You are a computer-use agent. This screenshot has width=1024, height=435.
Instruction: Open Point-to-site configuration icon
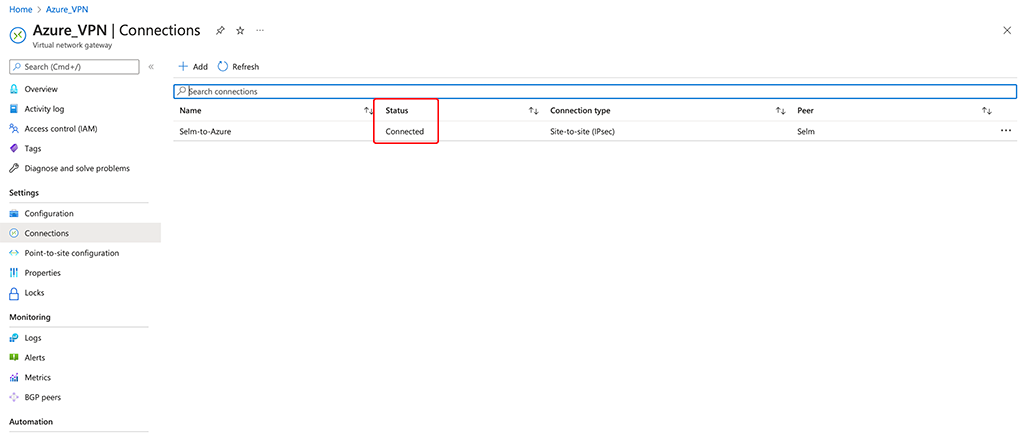pyautogui.click(x=14, y=253)
